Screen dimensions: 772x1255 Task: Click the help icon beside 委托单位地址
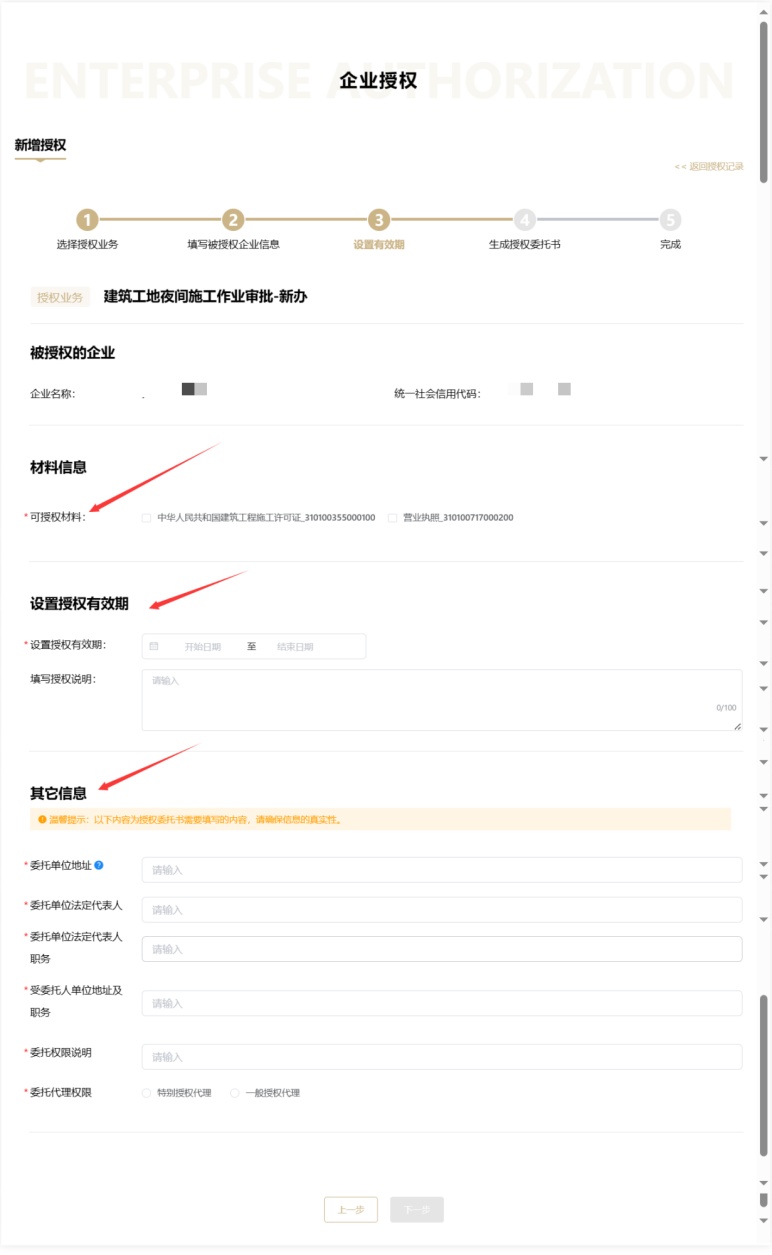pos(99,865)
